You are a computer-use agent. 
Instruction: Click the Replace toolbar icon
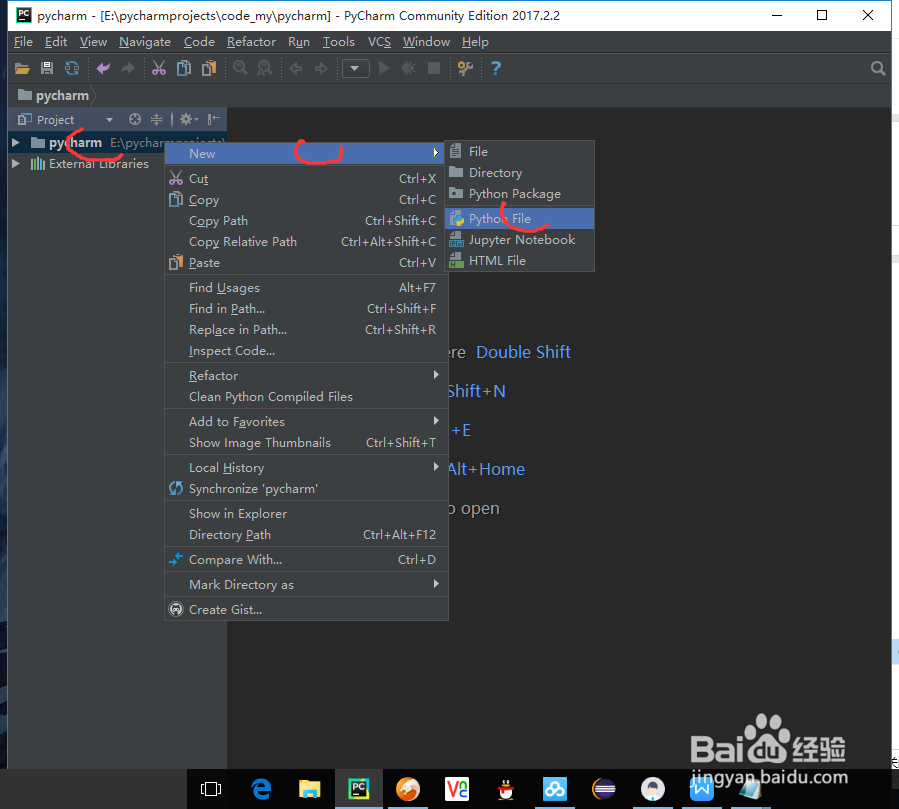click(265, 69)
